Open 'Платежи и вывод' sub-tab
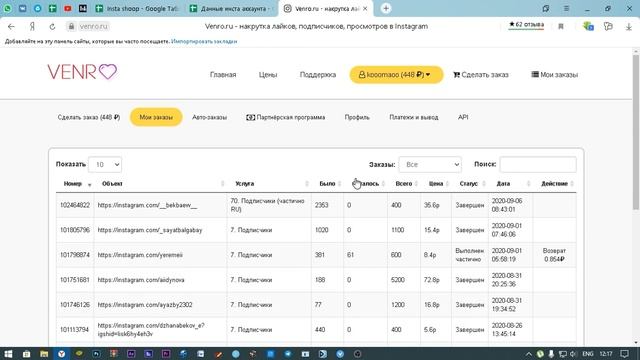This screenshot has height=360, width=640. 414,117
